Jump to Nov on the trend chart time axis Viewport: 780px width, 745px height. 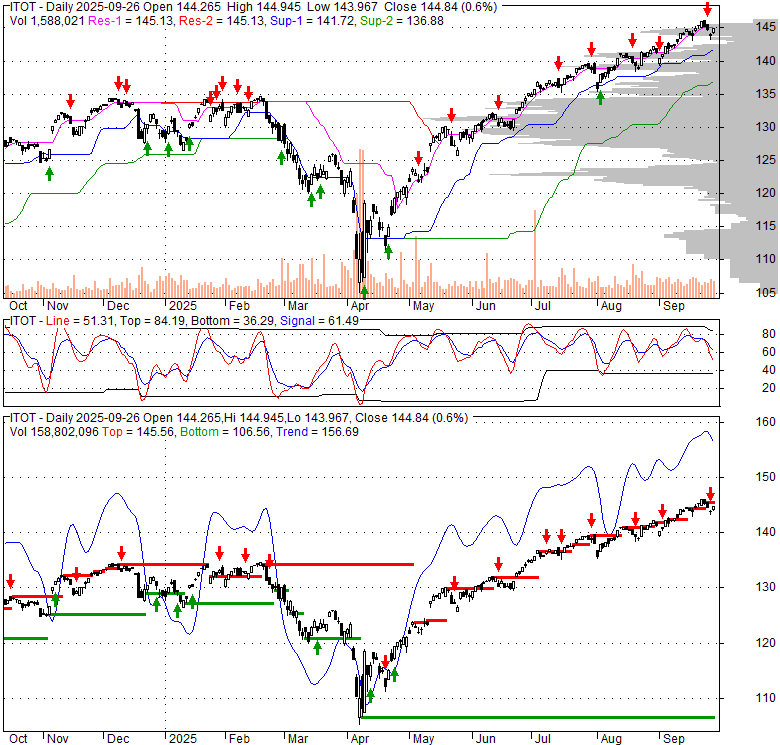point(57,739)
